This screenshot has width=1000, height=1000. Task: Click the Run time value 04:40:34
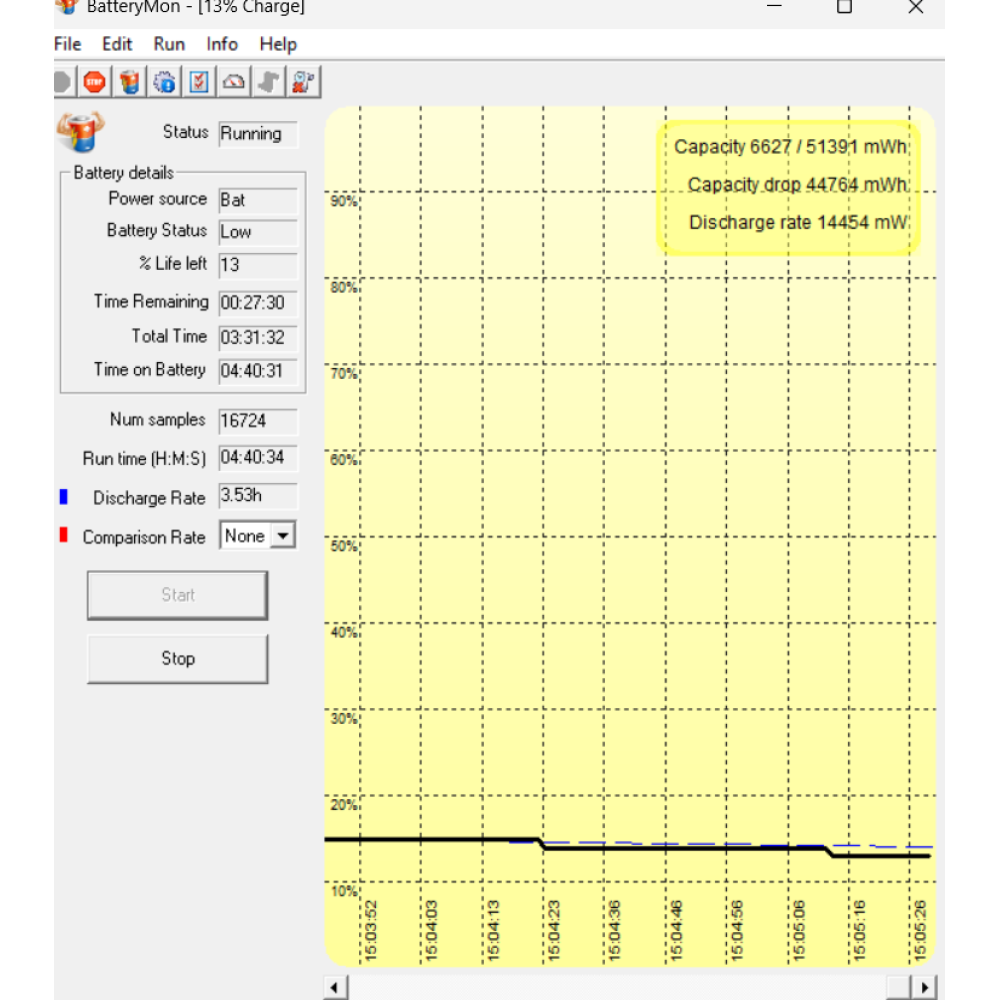[x=258, y=458]
